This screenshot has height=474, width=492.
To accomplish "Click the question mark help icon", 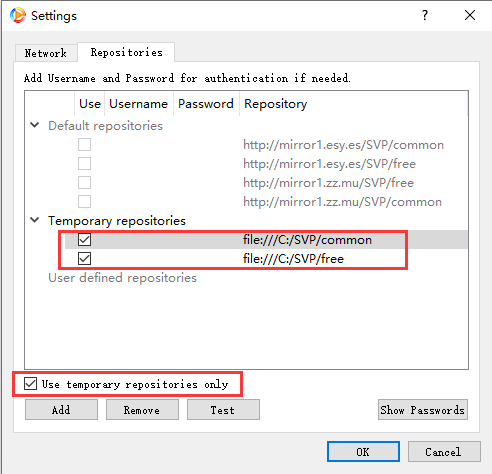I will click(425, 15).
